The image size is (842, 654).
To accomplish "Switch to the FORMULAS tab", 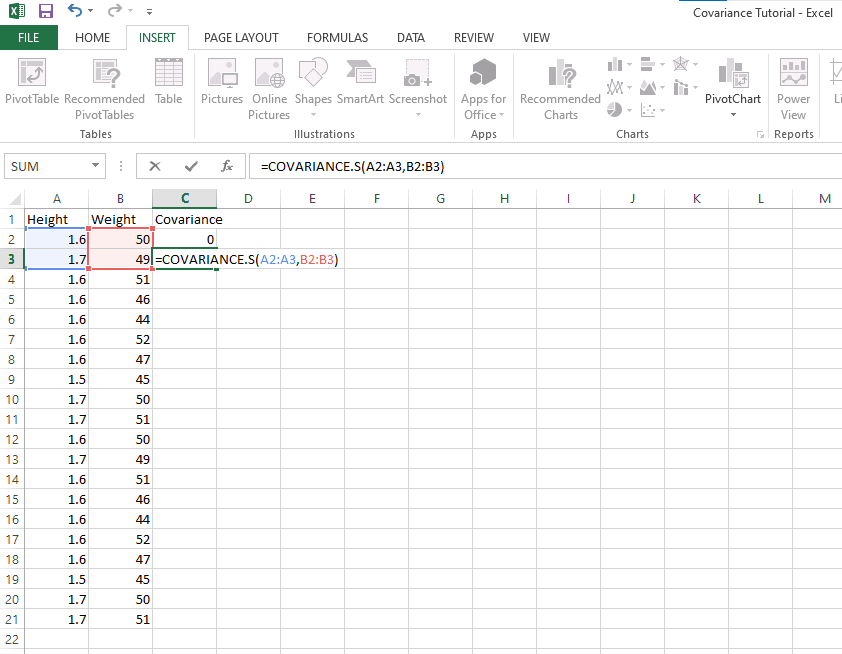I will [337, 38].
